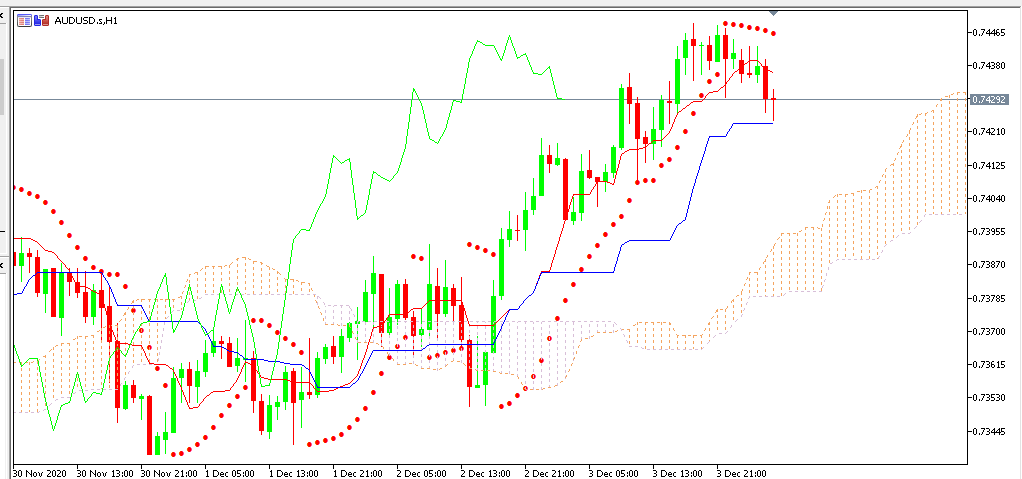Click the 0.73615 price scale label
The height and width of the screenshot is (479, 1022).
989,365
